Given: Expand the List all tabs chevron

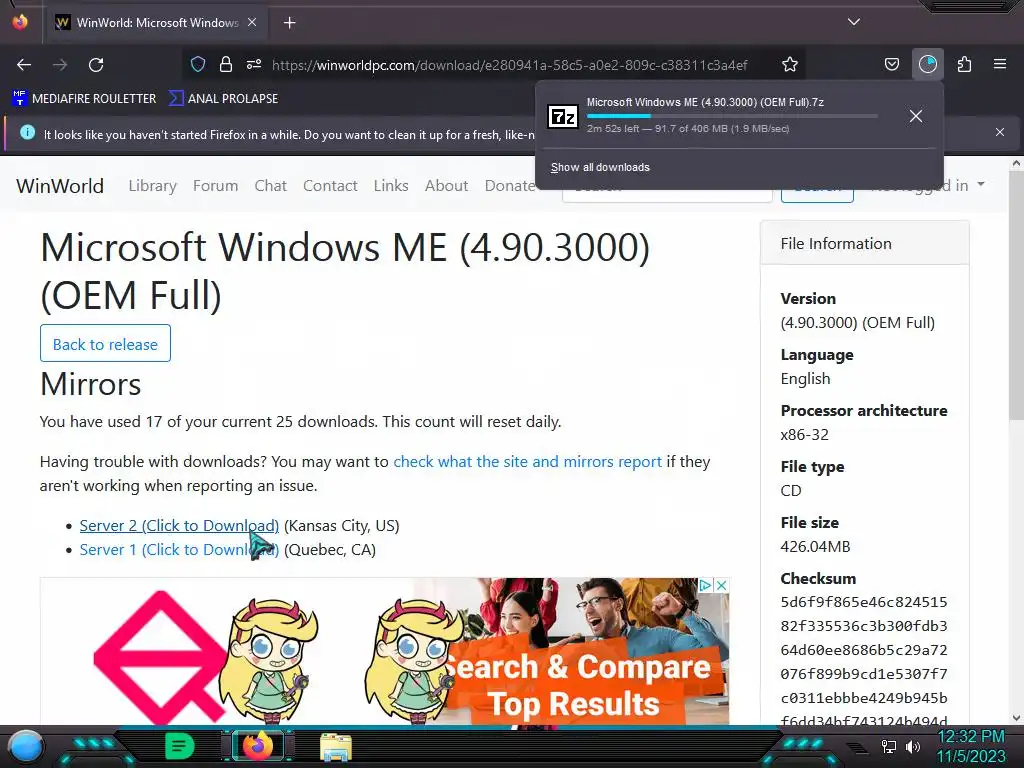Looking at the screenshot, I should pos(854,22).
